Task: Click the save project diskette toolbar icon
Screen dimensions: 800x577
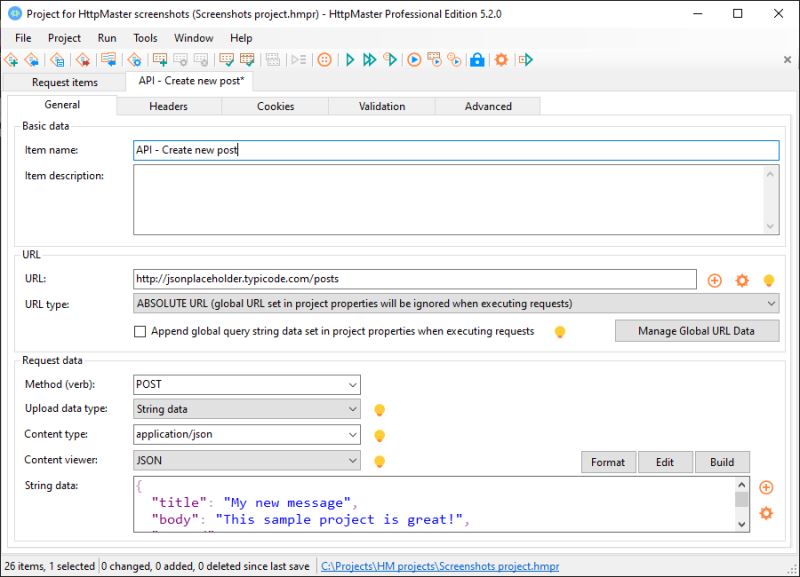Action: coord(57,60)
